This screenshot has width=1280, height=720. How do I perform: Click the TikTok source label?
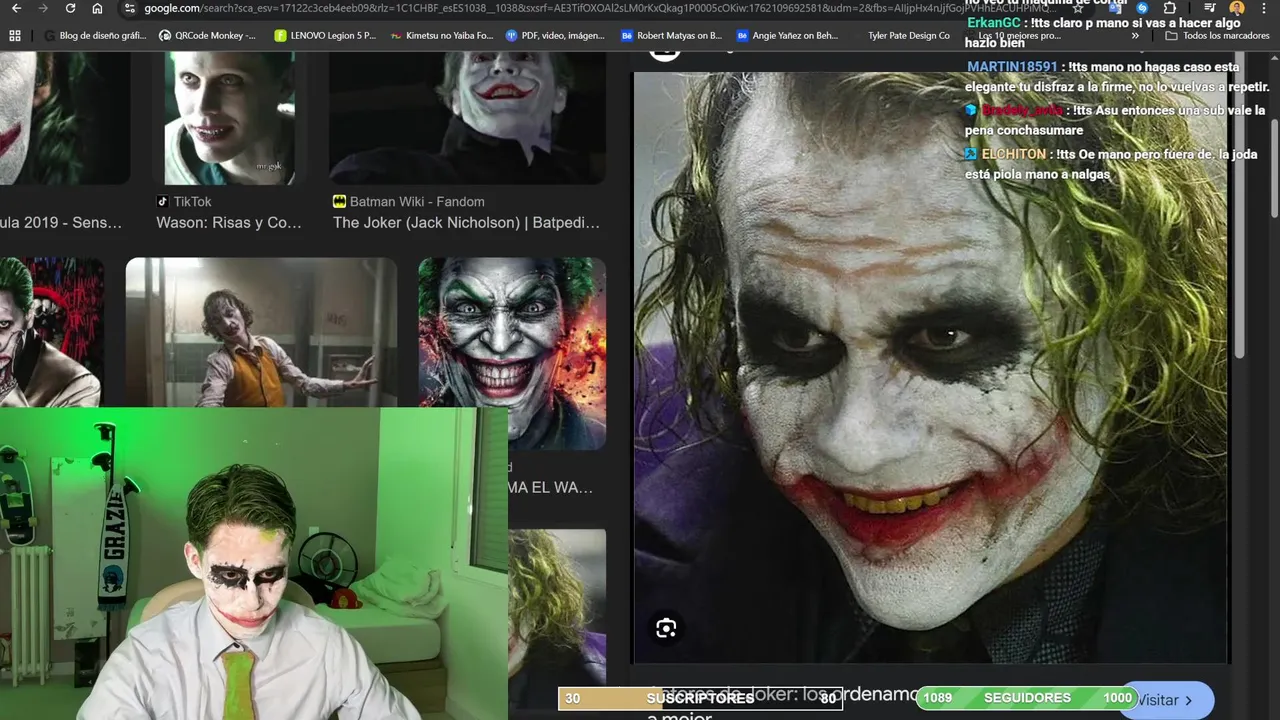[x=191, y=201]
